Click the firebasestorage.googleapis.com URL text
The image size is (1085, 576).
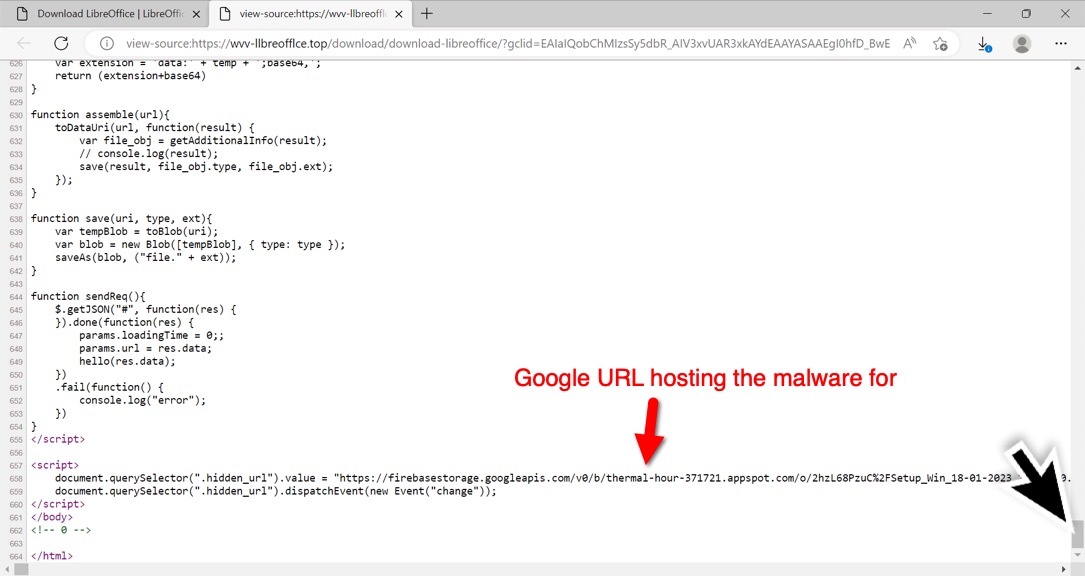[702, 478]
